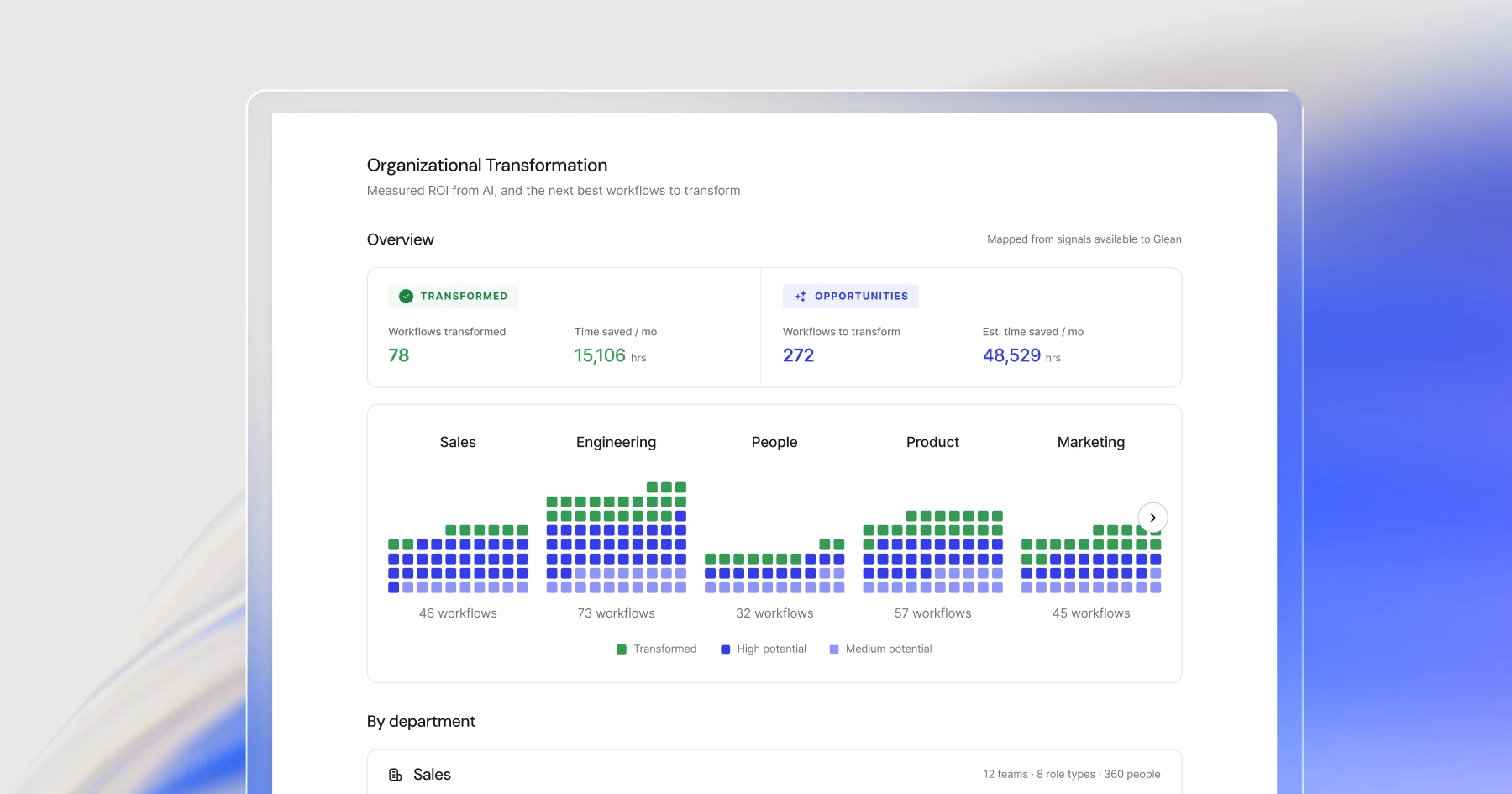The width and height of the screenshot is (1512, 794).
Task: Click the OPPORTUNITIES badge label
Action: [x=861, y=296]
